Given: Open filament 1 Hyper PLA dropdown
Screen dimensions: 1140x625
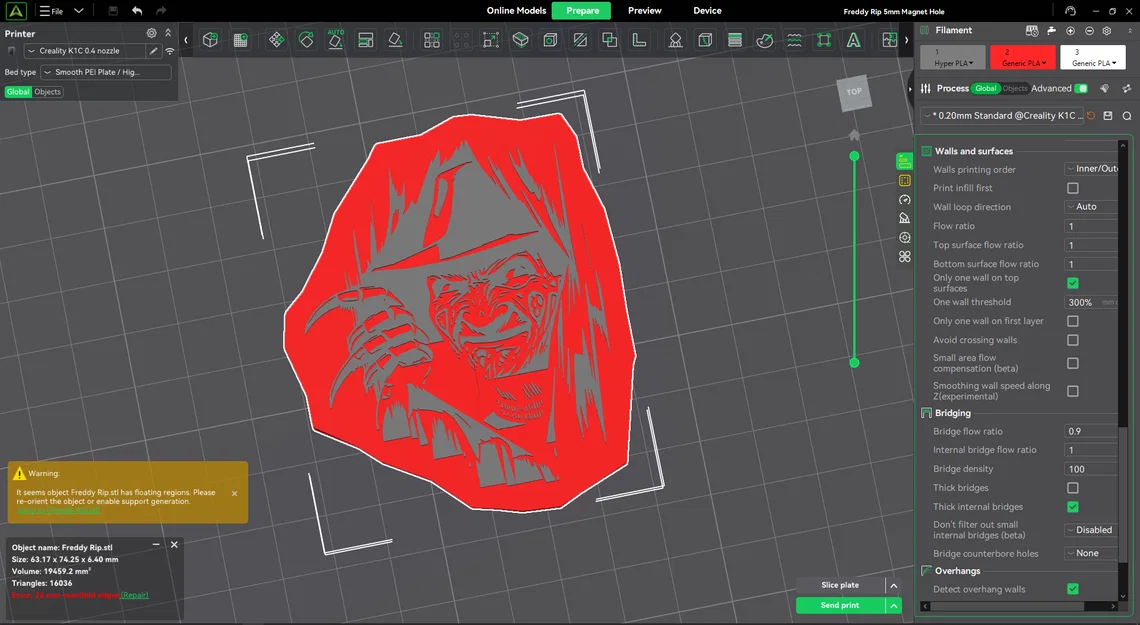Looking at the screenshot, I should (952, 57).
